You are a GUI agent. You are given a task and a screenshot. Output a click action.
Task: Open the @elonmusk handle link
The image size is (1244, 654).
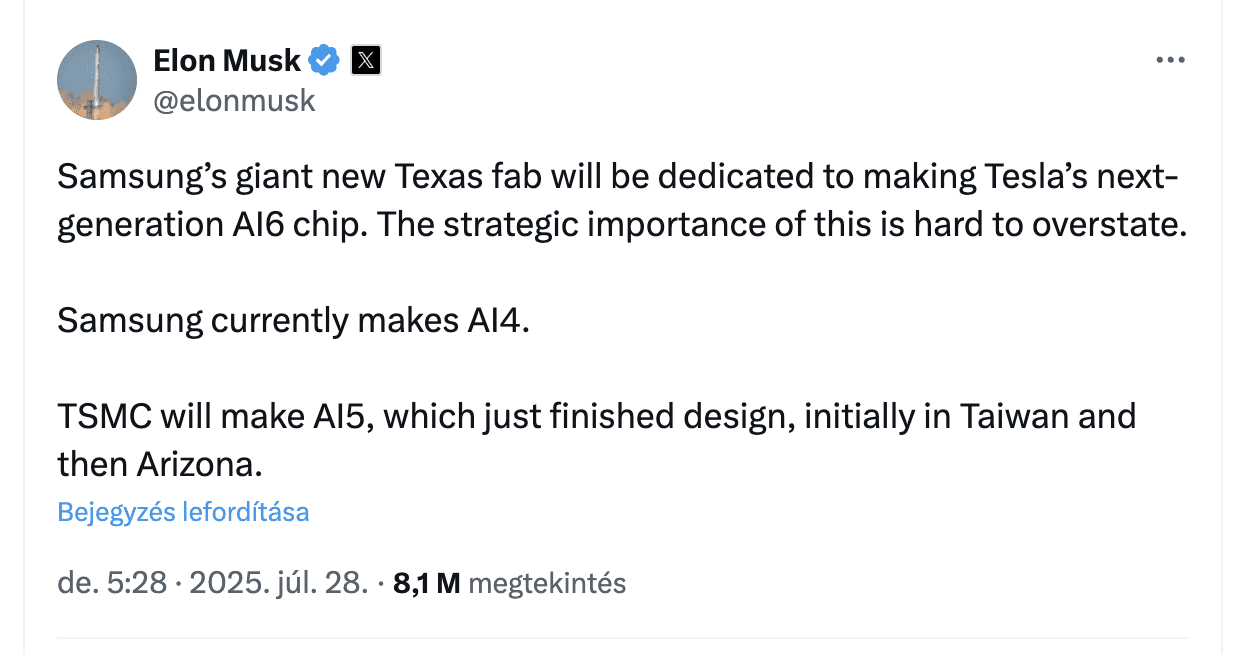pyautogui.click(x=234, y=101)
